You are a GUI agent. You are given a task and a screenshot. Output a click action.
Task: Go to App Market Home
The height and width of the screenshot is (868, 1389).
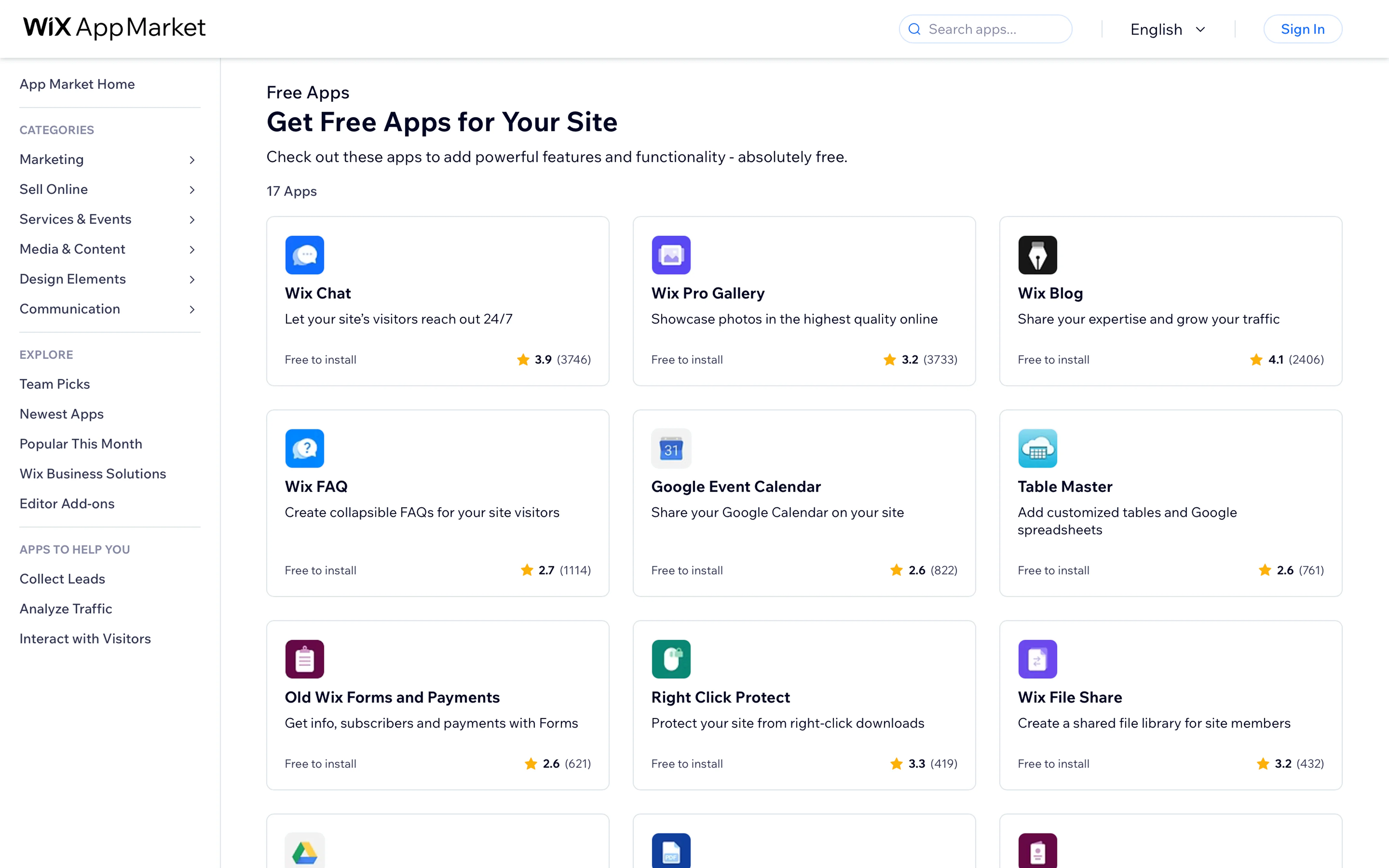[77, 84]
